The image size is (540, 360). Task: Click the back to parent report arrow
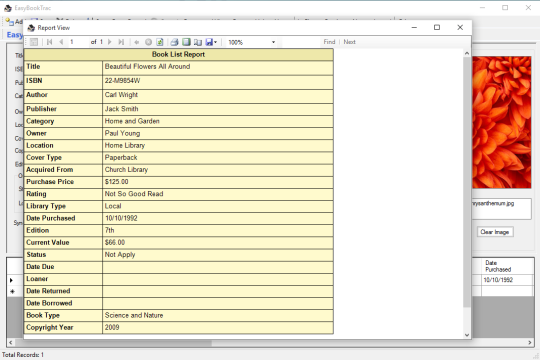137,42
